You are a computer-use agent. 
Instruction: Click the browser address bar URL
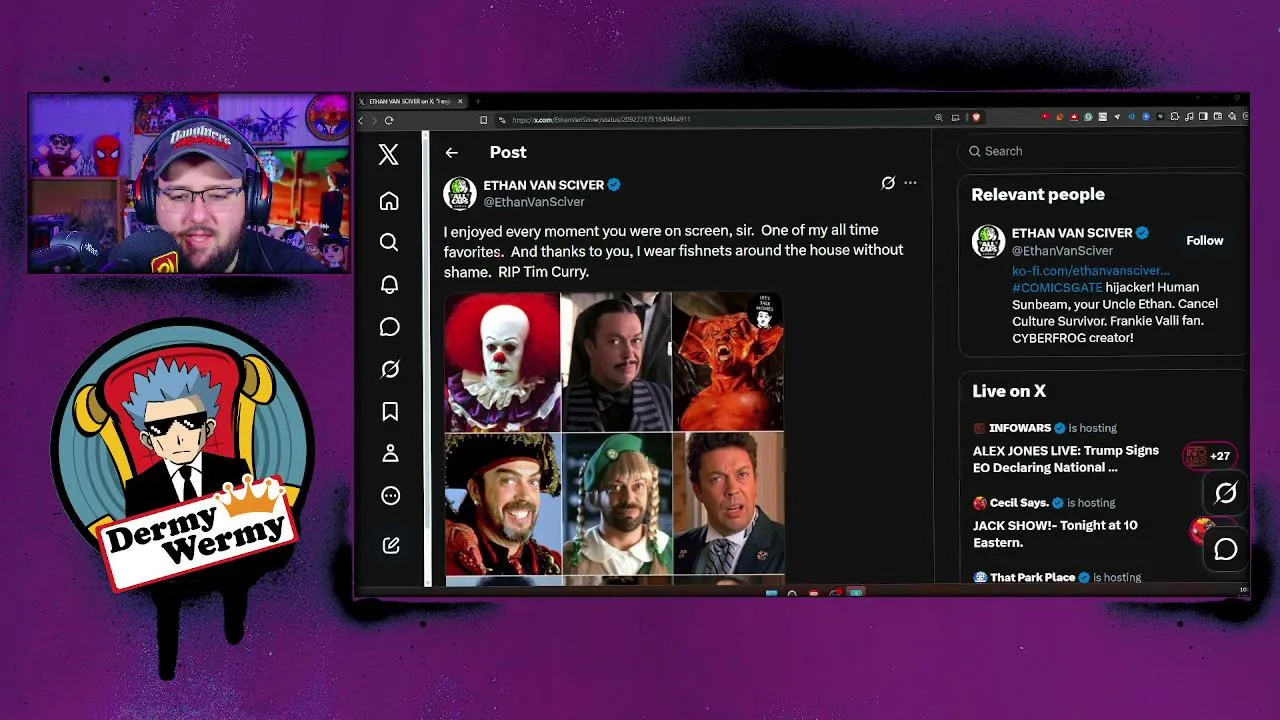(x=601, y=120)
